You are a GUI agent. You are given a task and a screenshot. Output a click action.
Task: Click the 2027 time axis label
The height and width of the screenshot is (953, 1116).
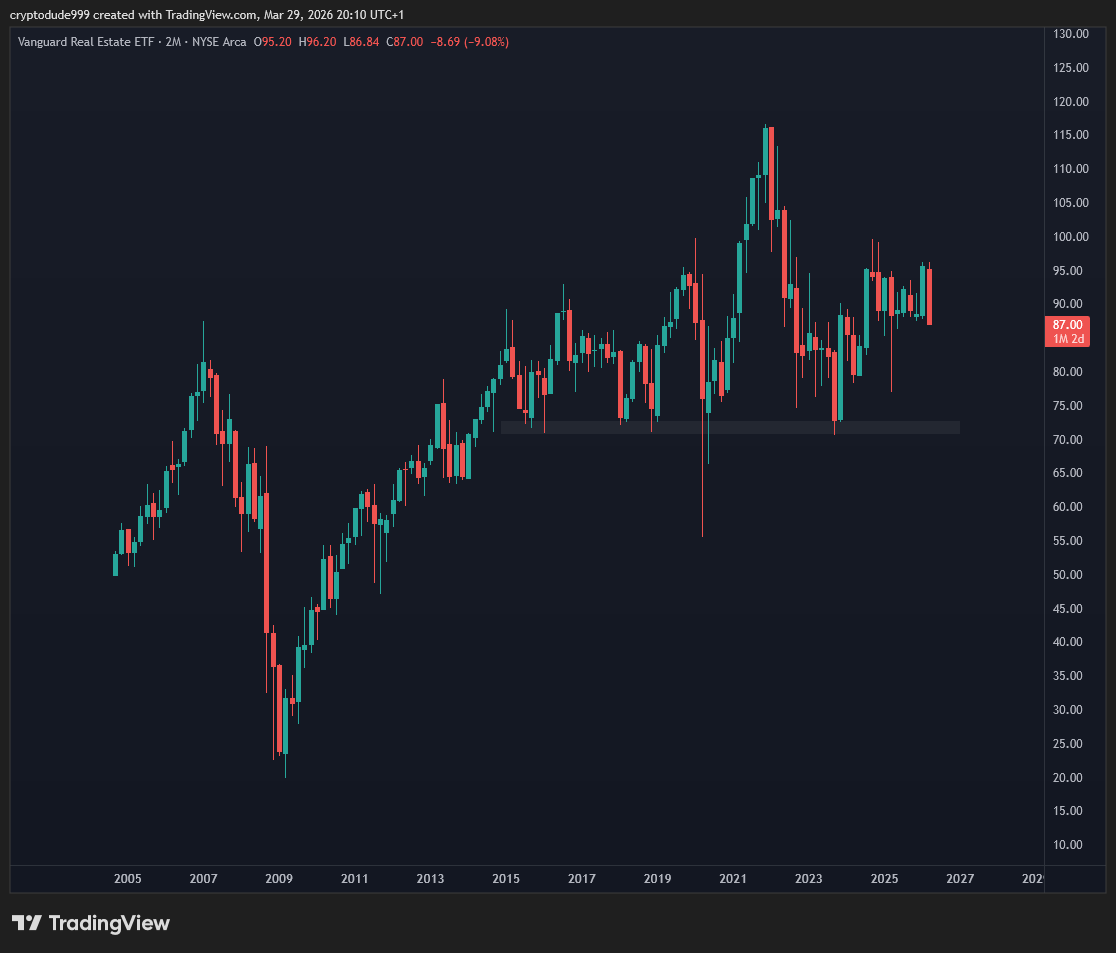pyautogui.click(x=960, y=878)
